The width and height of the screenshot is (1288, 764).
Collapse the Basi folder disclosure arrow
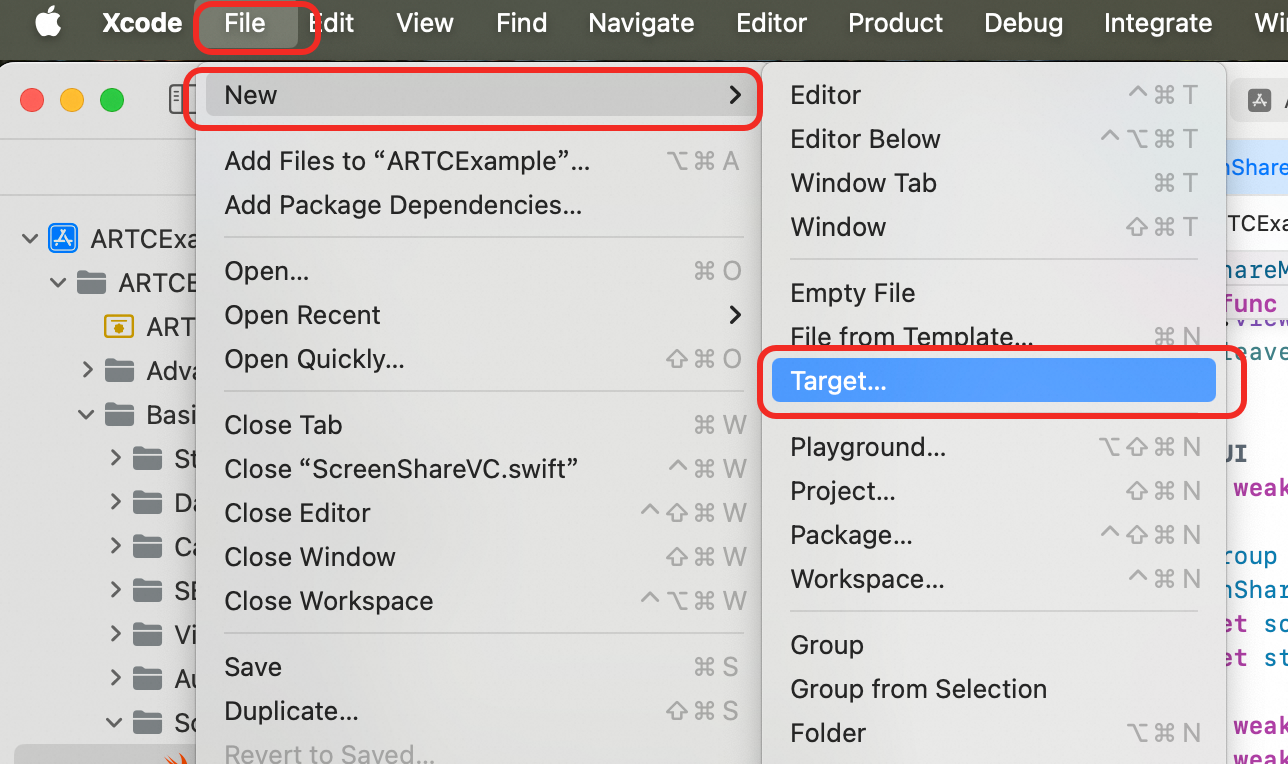(x=88, y=414)
